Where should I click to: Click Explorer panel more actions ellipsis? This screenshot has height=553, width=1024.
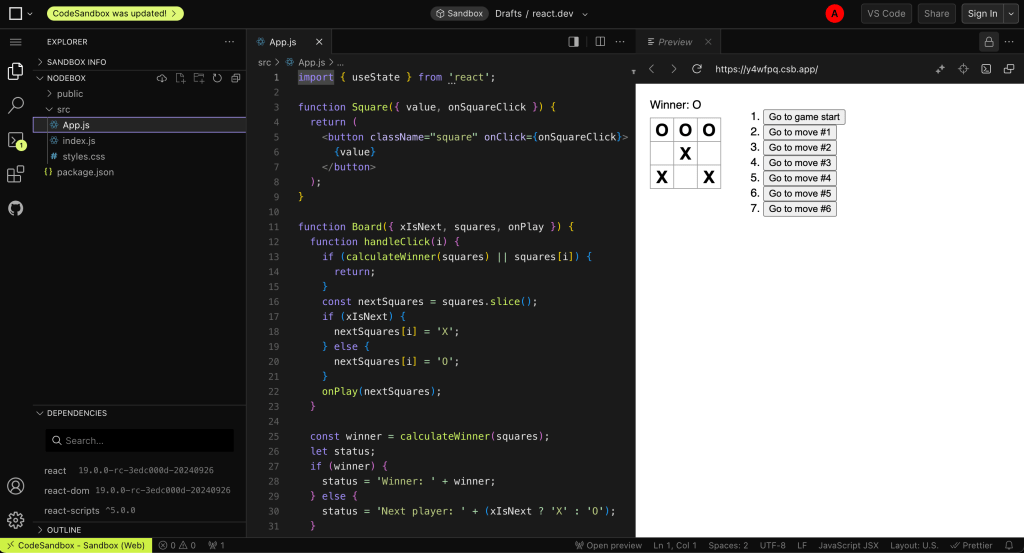click(x=229, y=42)
